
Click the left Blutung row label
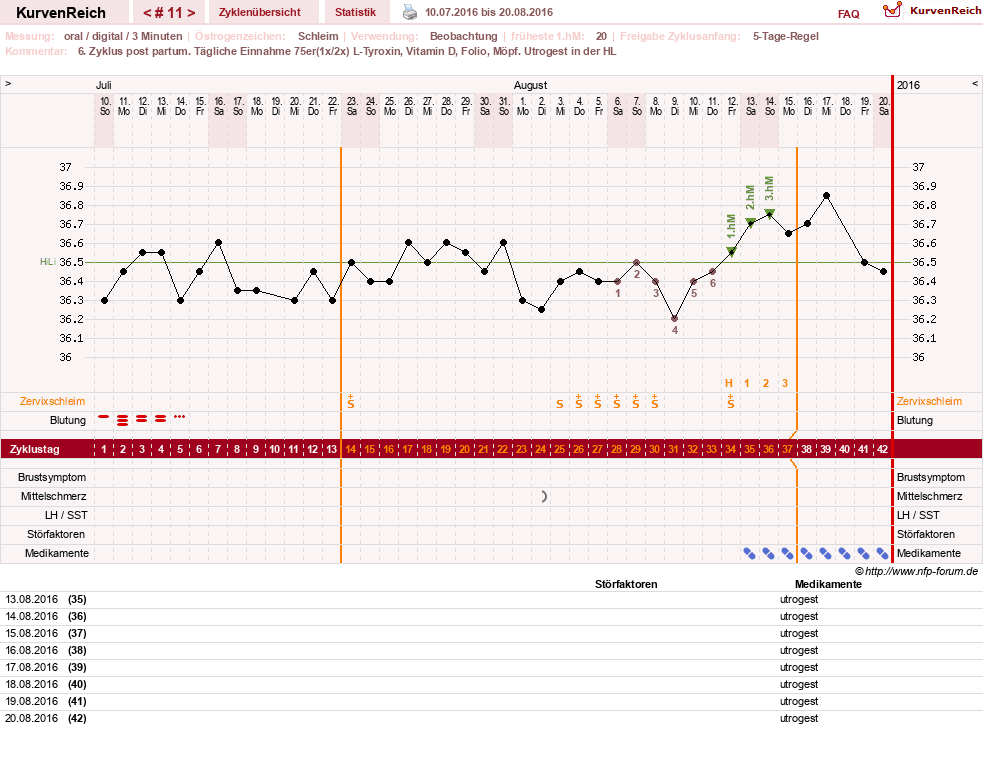[68, 420]
